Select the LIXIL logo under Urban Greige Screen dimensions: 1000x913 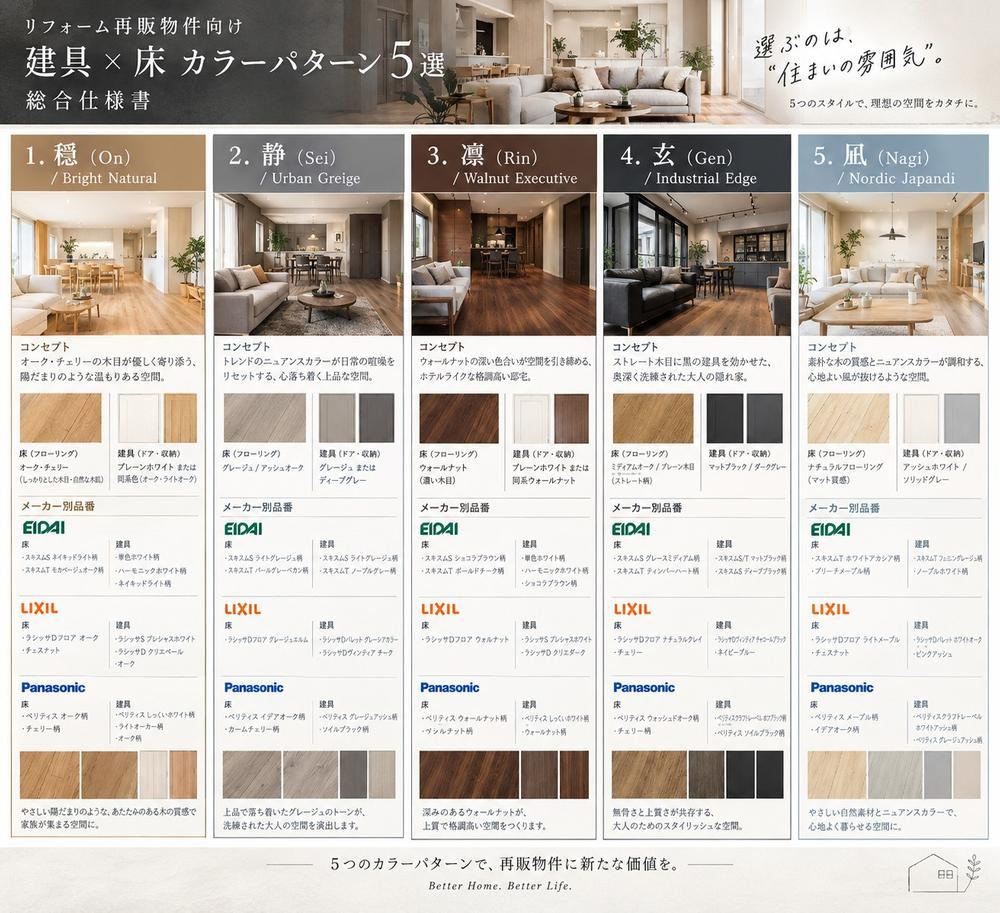pos(242,609)
